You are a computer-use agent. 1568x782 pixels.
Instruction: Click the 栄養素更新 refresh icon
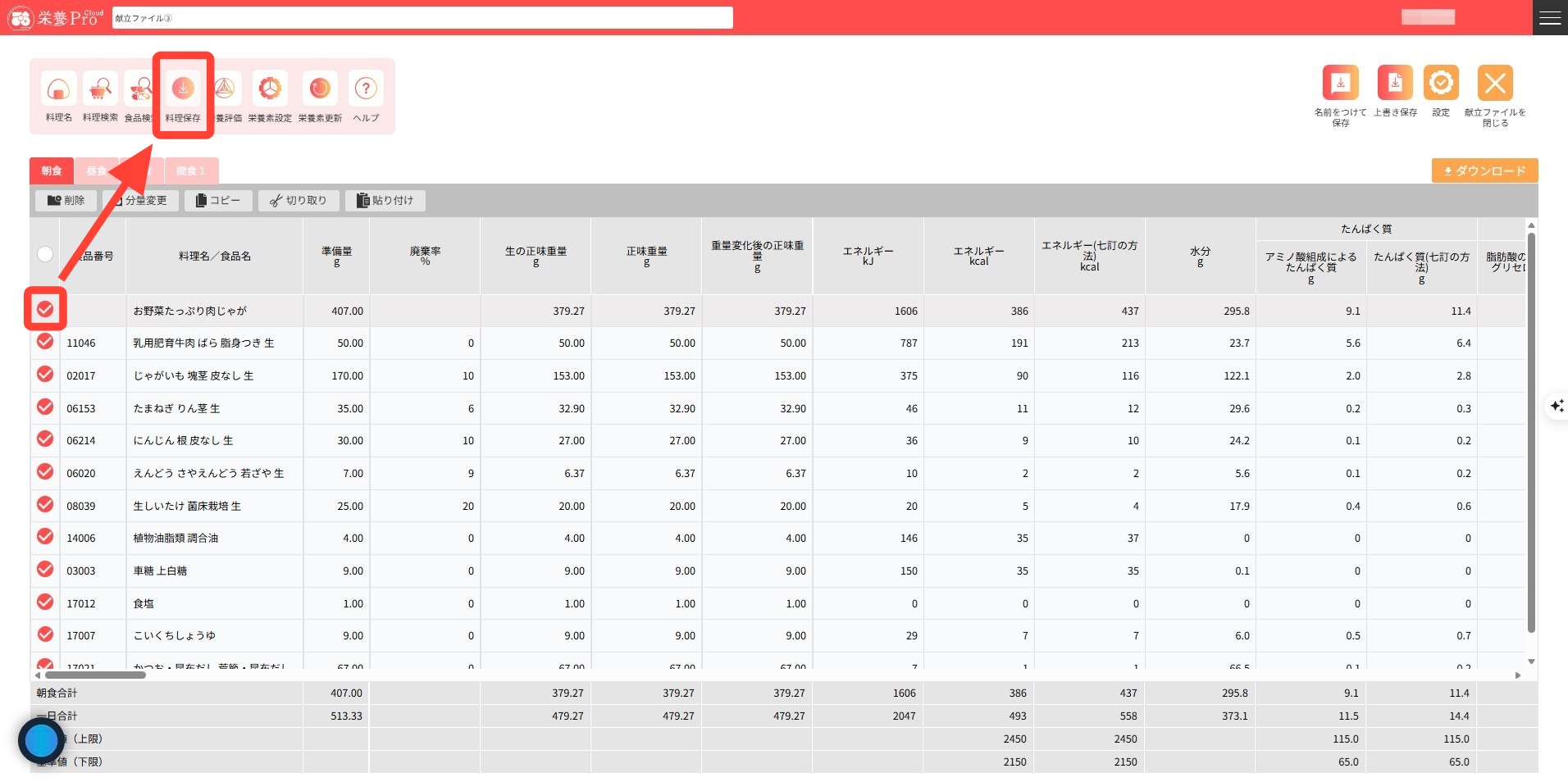320,89
